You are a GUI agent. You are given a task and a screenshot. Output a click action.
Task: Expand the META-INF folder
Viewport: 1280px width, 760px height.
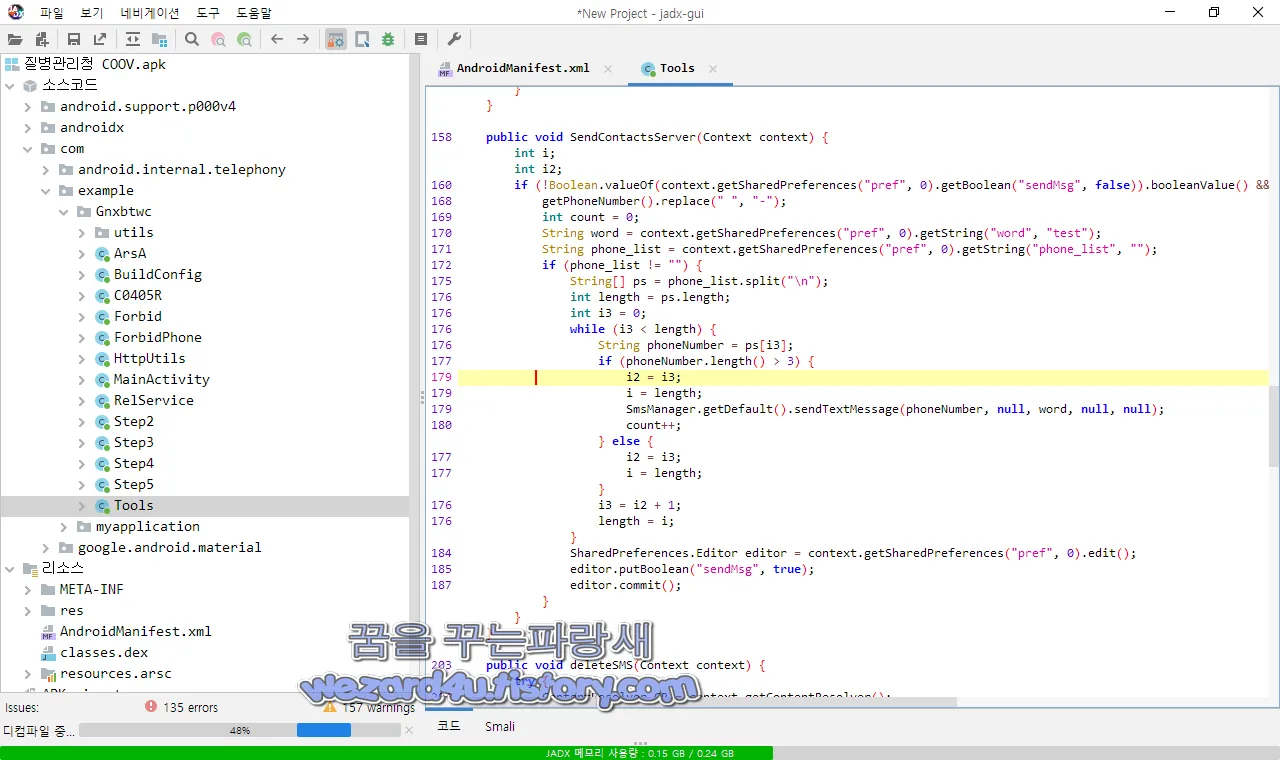click(28, 589)
